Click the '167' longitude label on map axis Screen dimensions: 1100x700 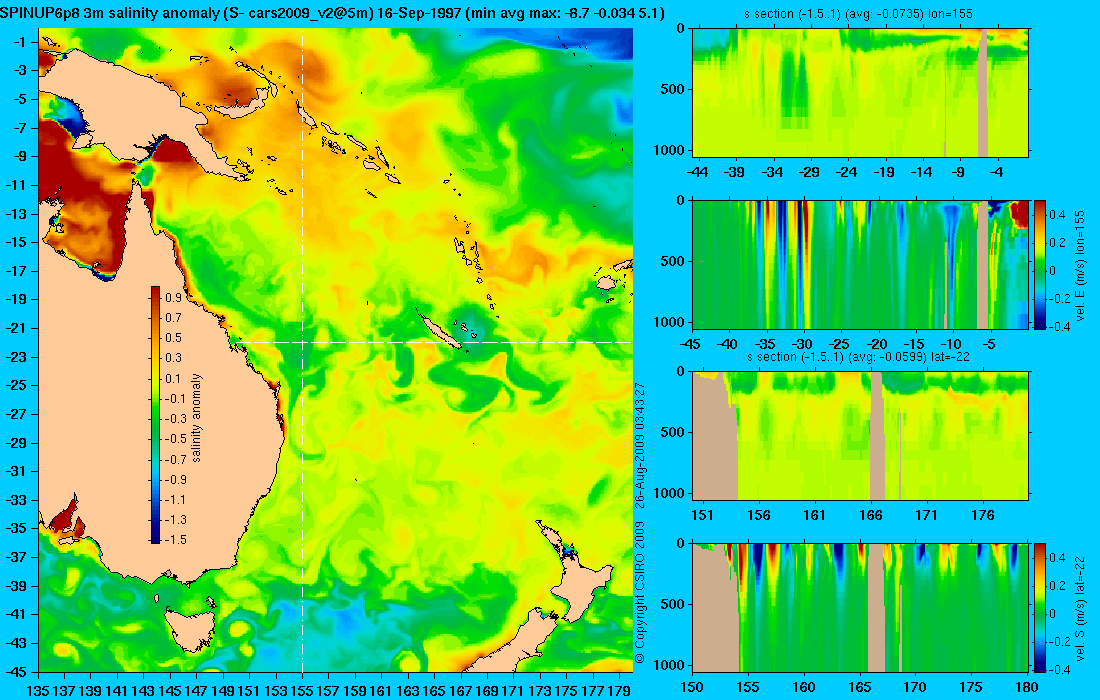(x=460, y=691)
